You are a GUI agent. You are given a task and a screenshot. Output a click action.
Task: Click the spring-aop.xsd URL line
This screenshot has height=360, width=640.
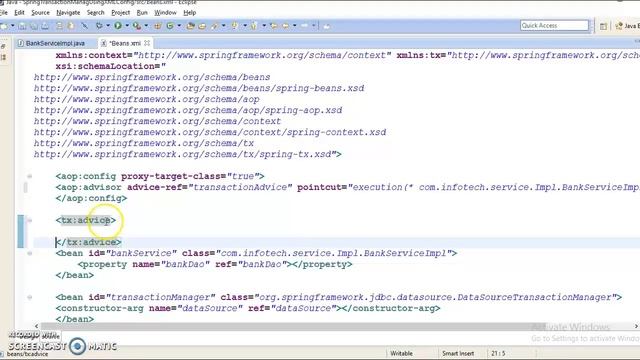(188, 110)
